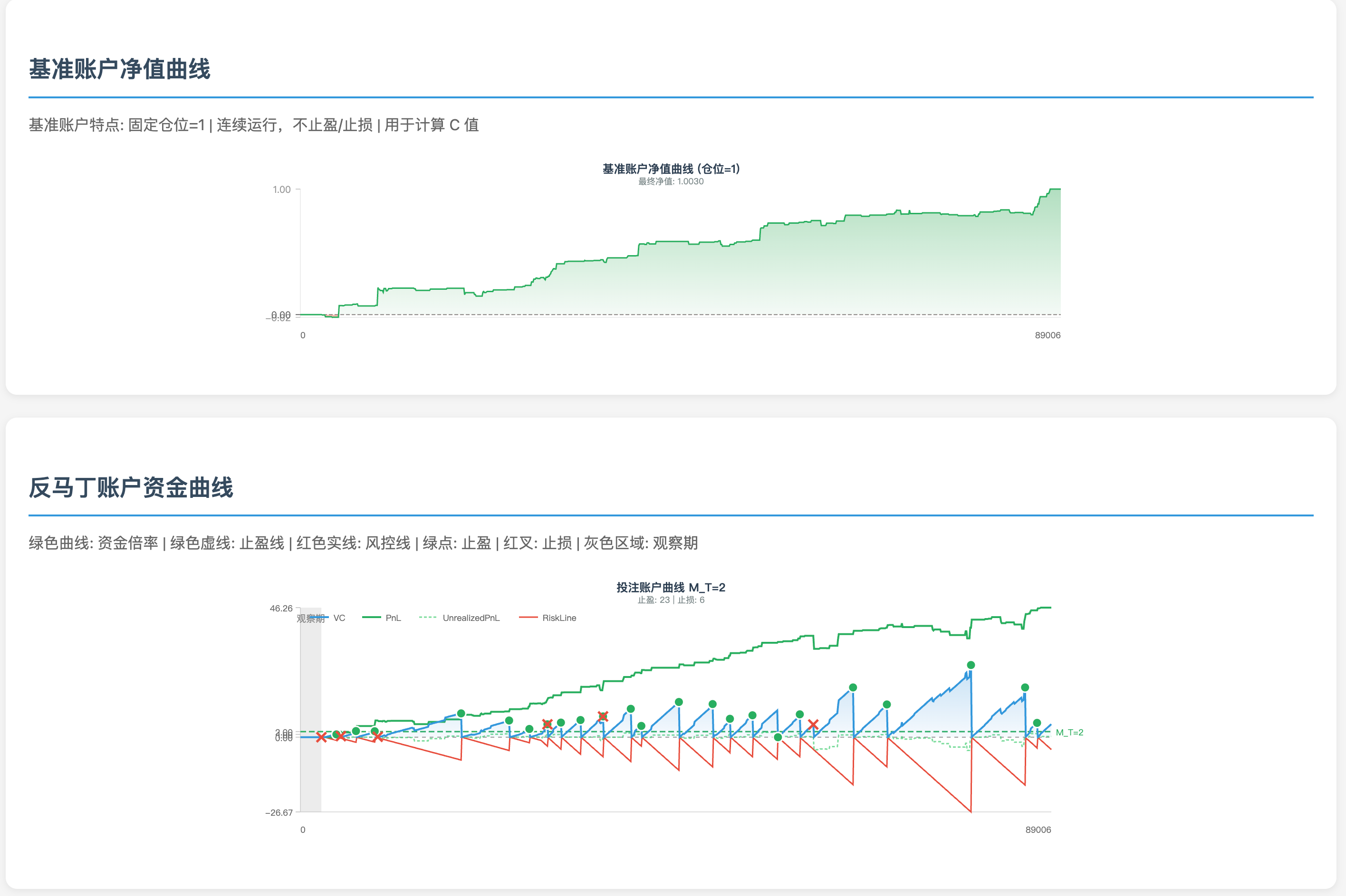Click the 基准账户净值曲线 section heading
Screen dimensions: 1346x896
pos(119,69)
